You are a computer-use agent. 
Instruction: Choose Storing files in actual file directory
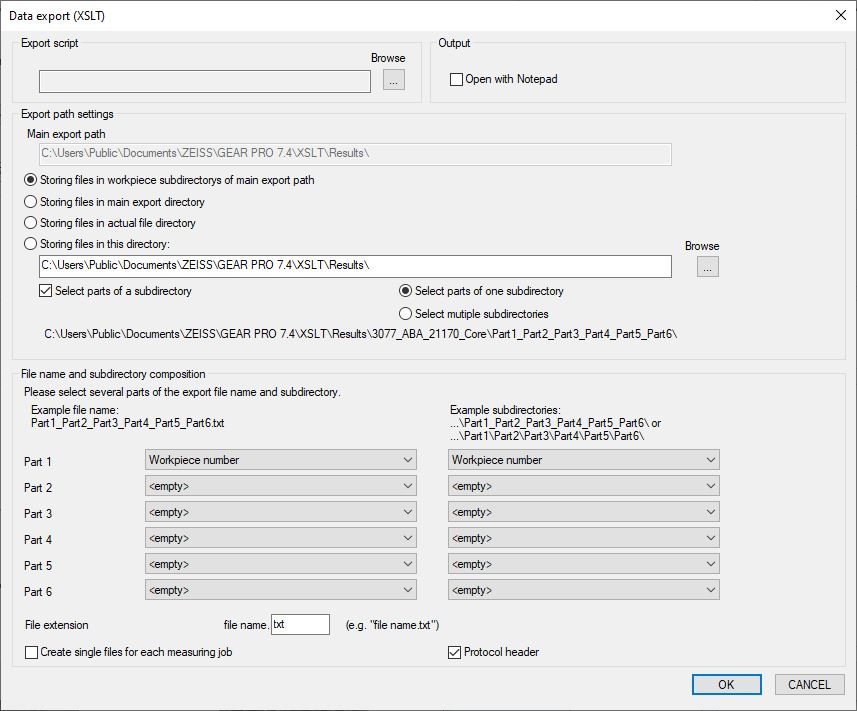[31, 223]
